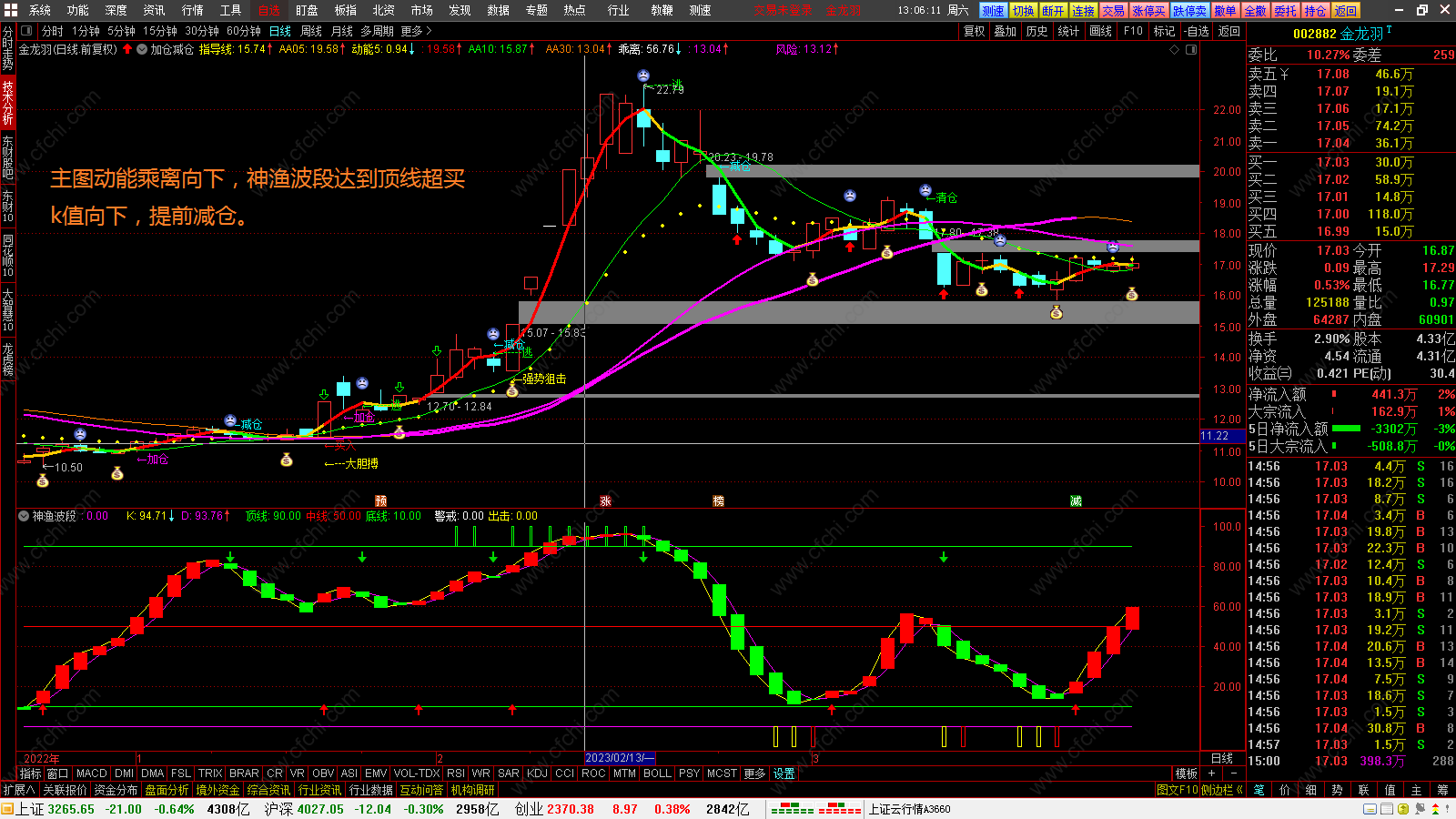This screenshot has width=1456, height=819.
Task: Collapse the 神渔波段 indicator arrow icon
Action: pyautogui.click(x=24, y=516)
